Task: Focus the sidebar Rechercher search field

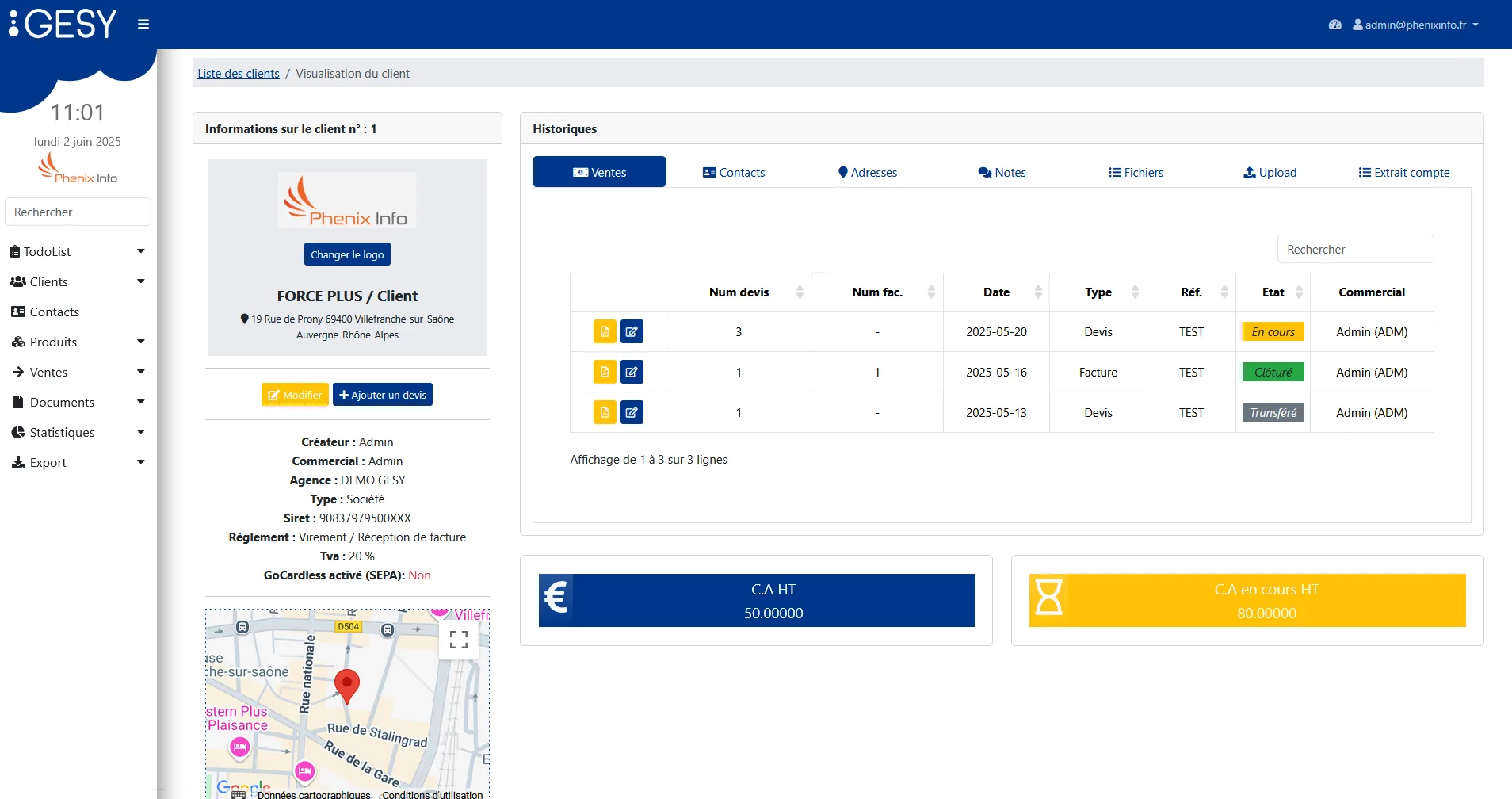Action: (x=78, y=212)
